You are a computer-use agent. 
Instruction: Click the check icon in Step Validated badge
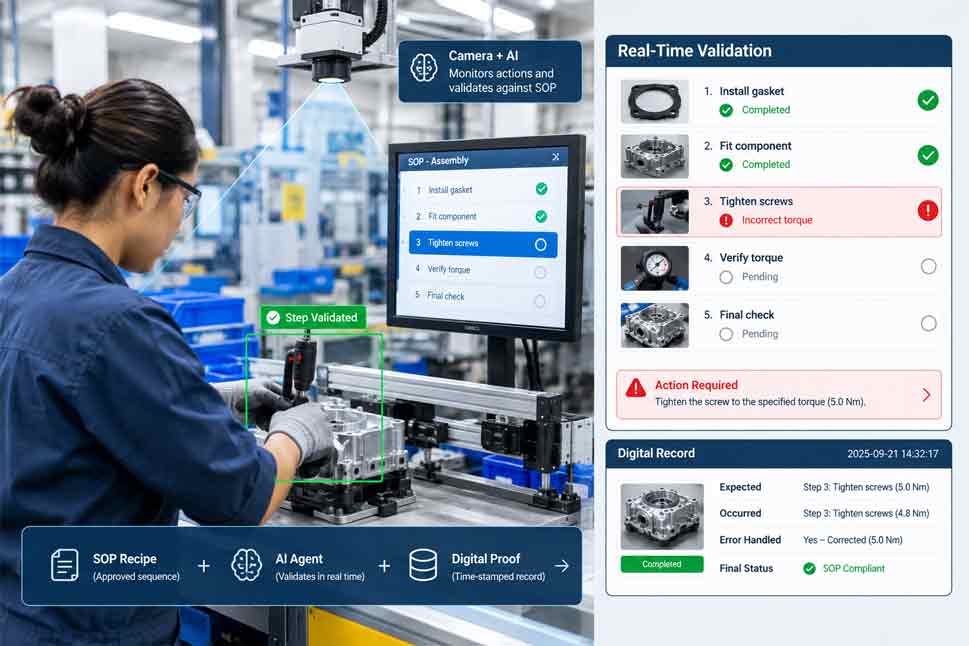(273, 318)
